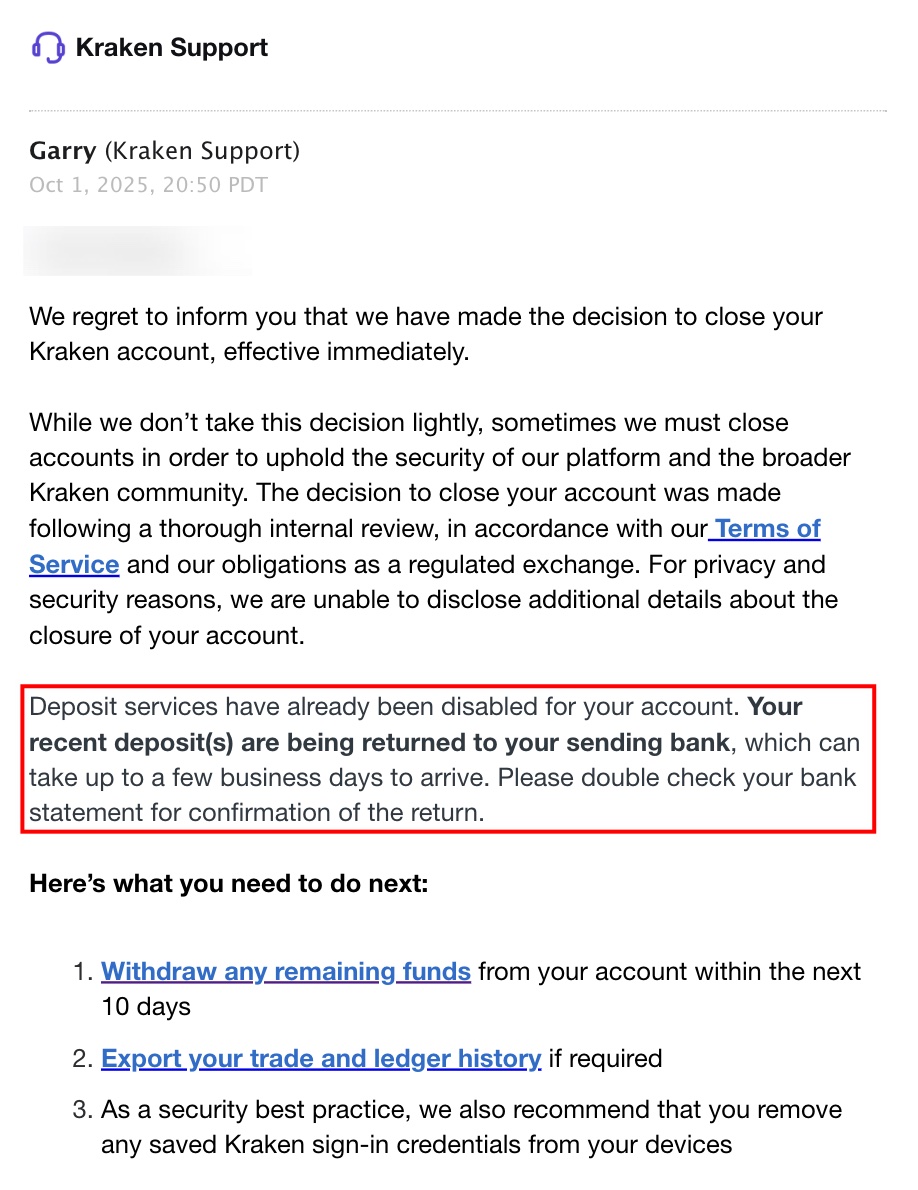Click the Deposit services have already been disabled sentence
The height and width of the screenshot is (1190, 918).
[x=384, y=707]
